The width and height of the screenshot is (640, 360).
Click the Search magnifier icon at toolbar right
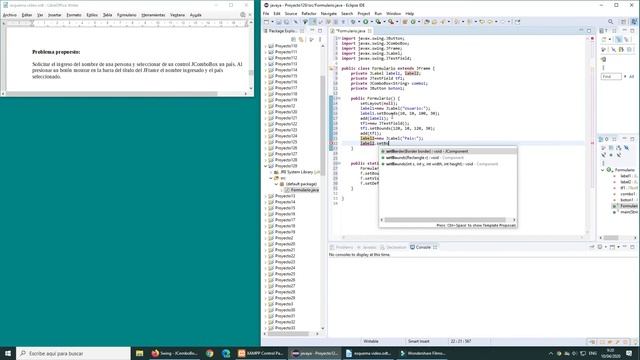click(x=611, y=22)
